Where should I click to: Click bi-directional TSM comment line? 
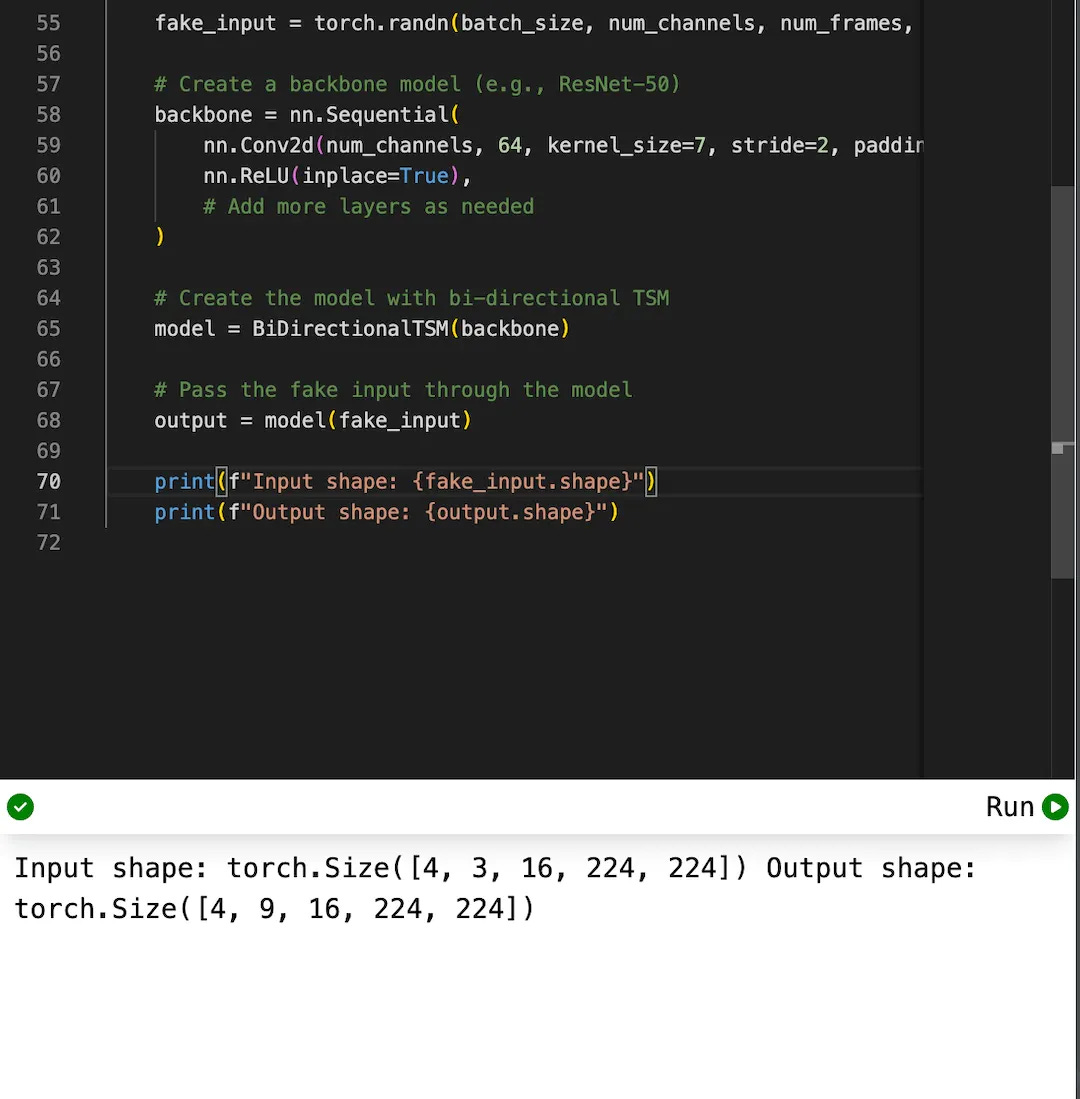coord(412,298)
